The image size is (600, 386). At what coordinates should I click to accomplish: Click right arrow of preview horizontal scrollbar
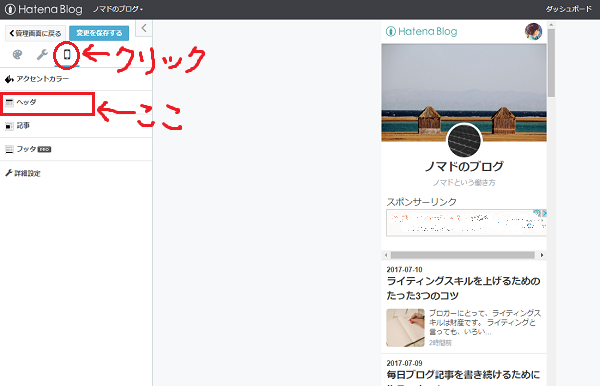542,255
